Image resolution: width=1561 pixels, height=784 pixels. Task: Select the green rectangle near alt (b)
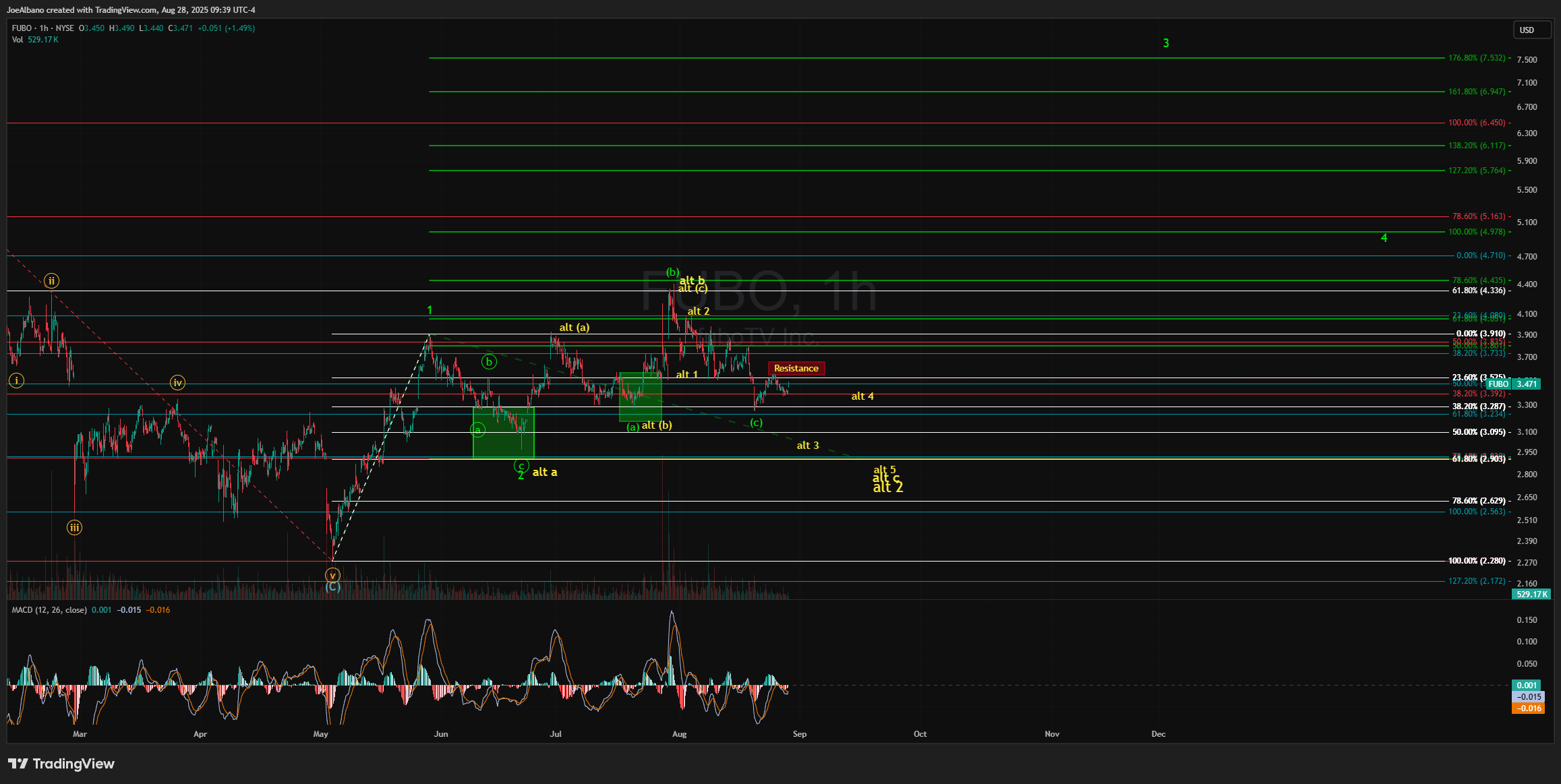click(x=640, y=396)
